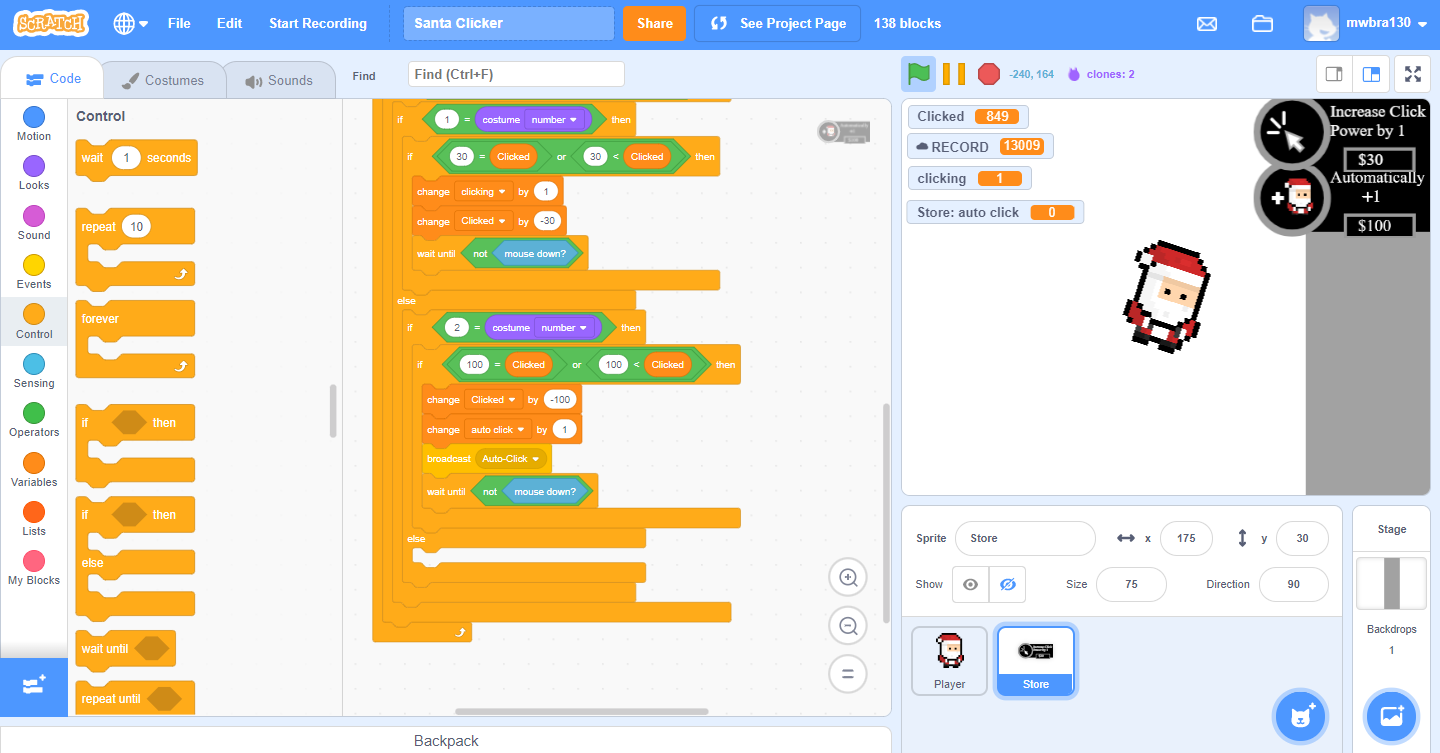Viewport: 1440px width, 753px height.
Task: Open the Backpack panel
Action: coord(446,741)
